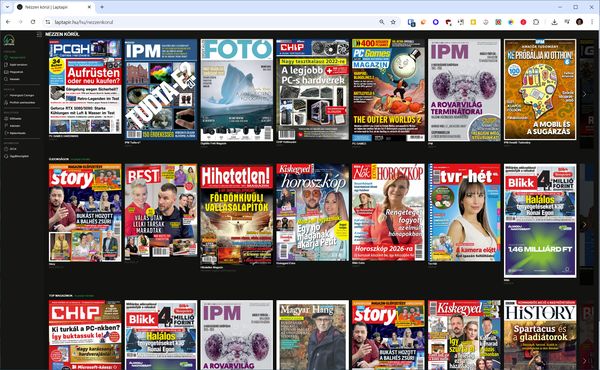Click the 'Hihetetlen Magazin' caption under its cover
This screenshot has width=600, height=370.
click(212, 267)
